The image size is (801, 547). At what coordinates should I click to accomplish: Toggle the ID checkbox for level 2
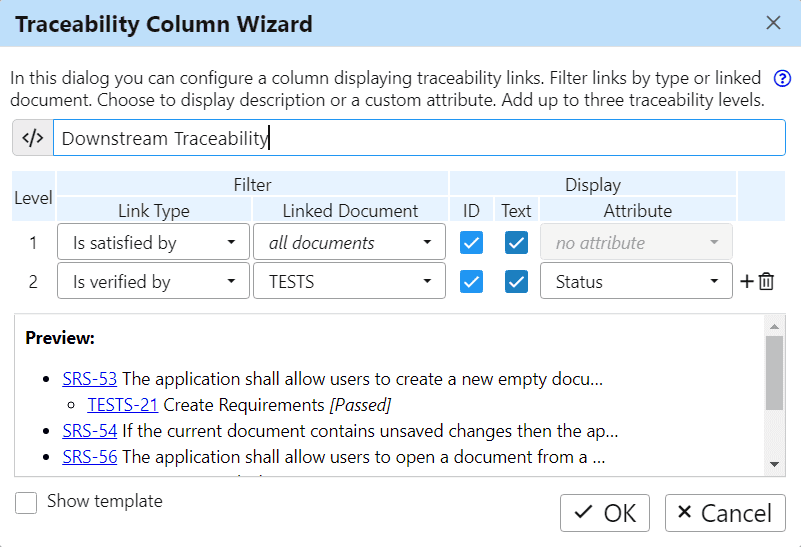coord(472,282)
